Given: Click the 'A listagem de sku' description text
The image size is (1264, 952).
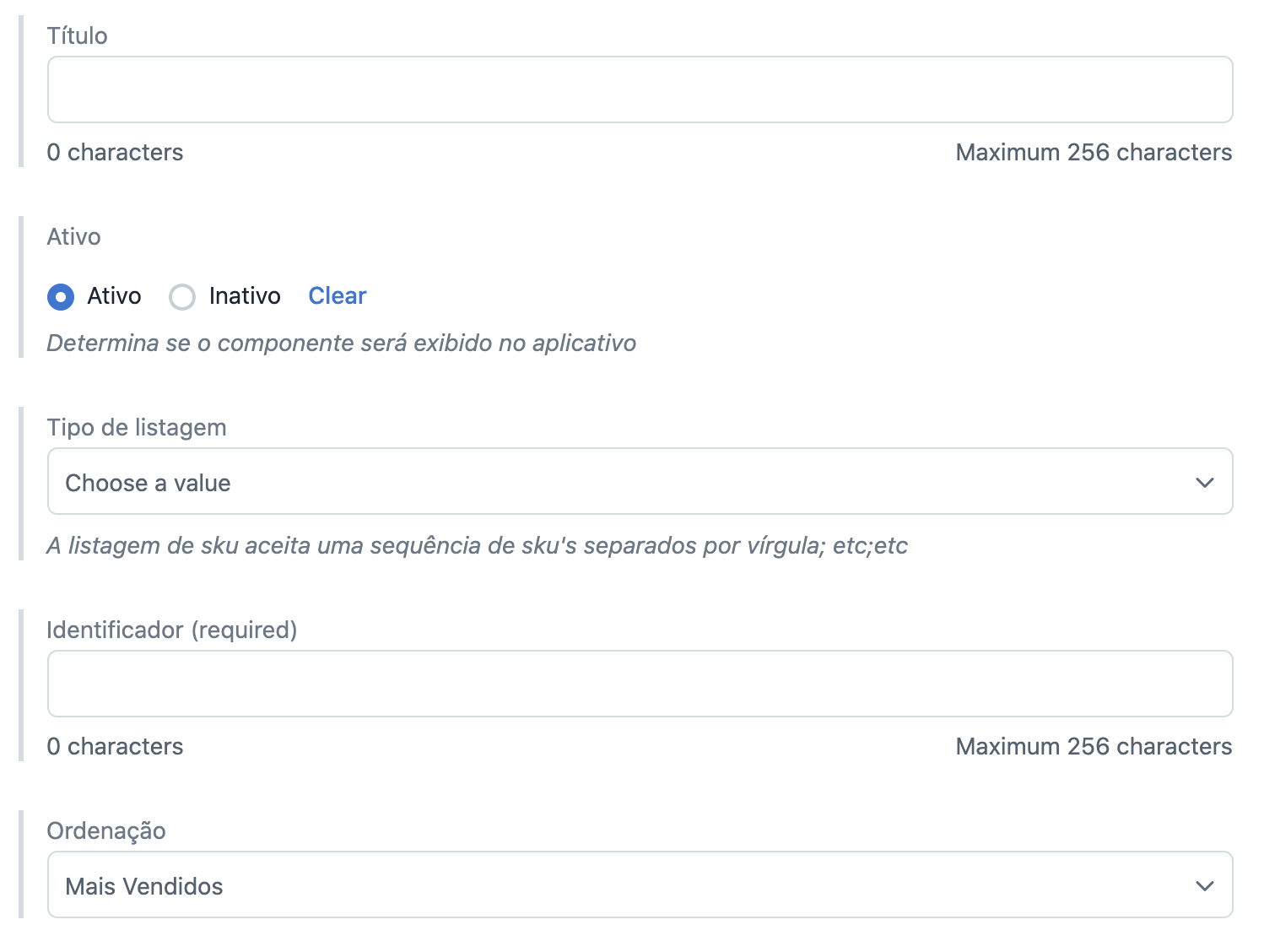Looking at the screenshot, I should (x=477, y=546).
